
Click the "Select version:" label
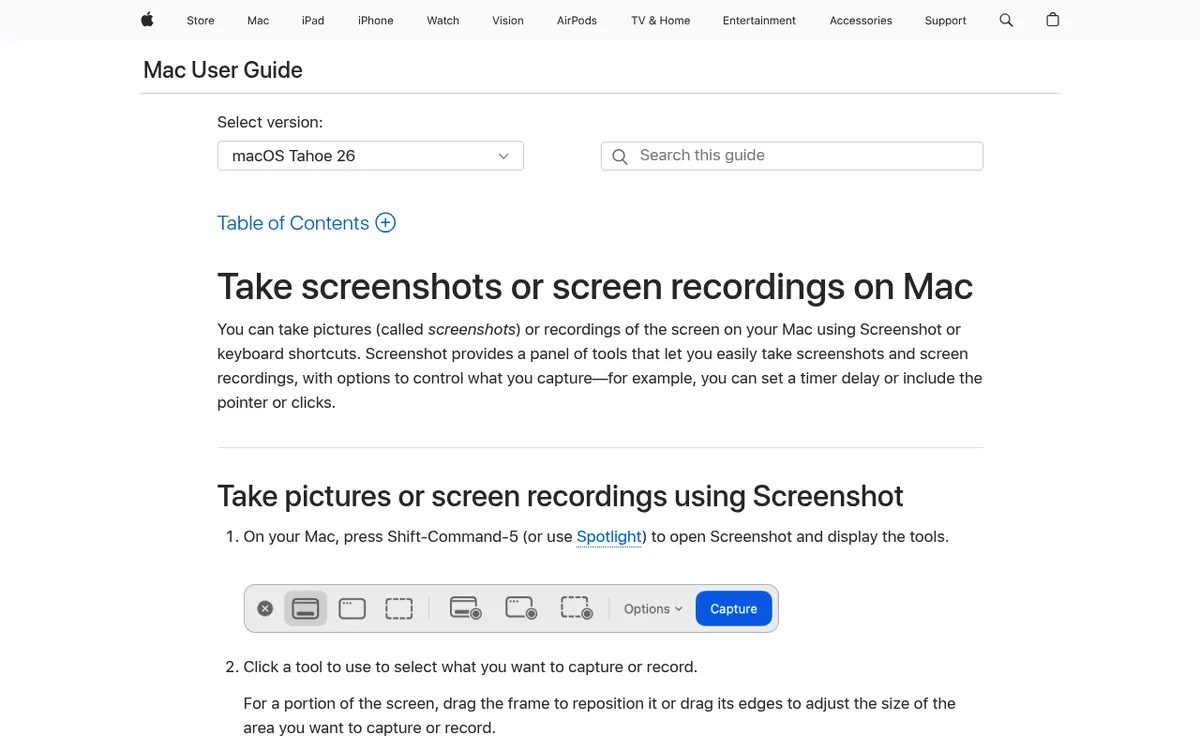tap(270, 122)
